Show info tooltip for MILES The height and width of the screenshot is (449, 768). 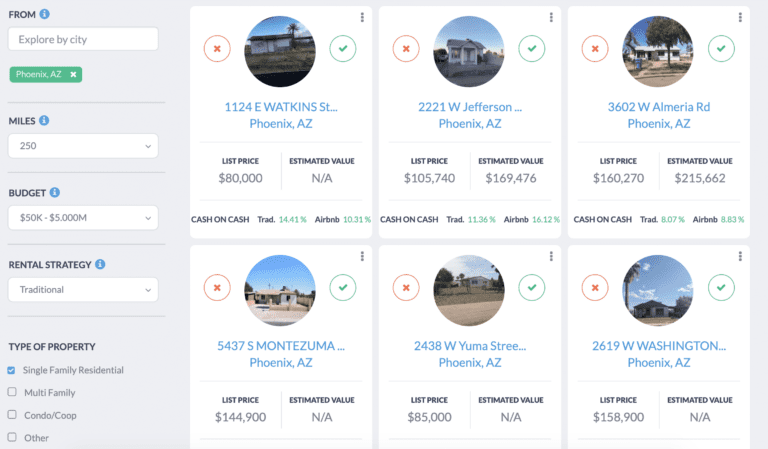tap(44, 121)
